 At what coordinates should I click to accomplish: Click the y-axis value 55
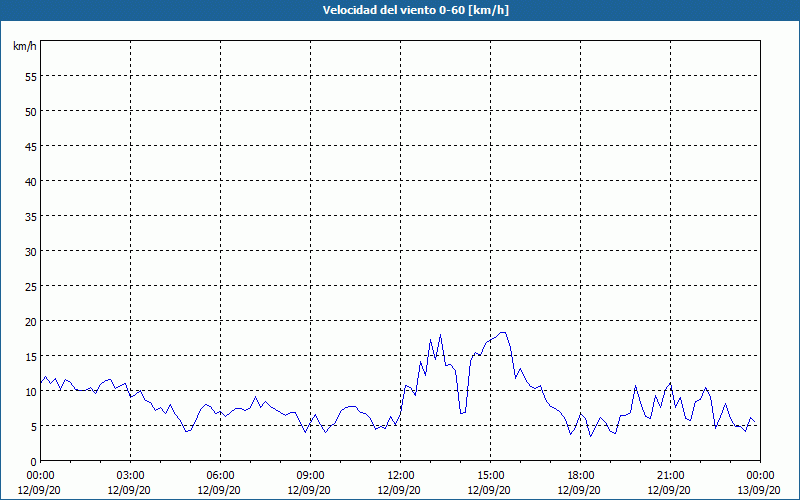pos(31,77)
